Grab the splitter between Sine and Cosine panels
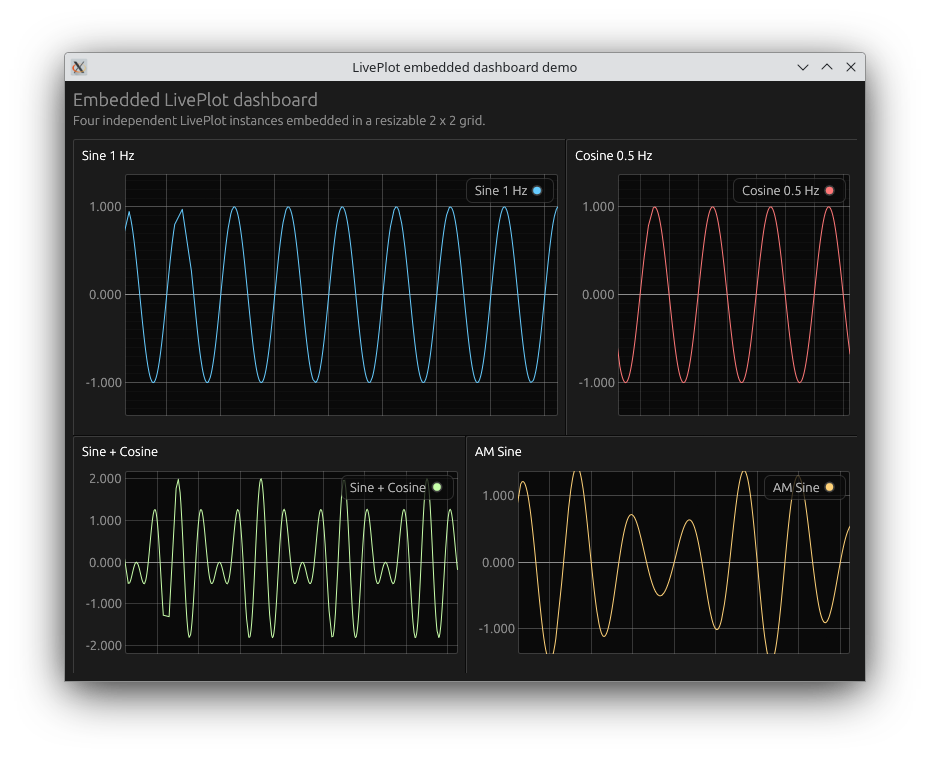Image resolution: width=930 pixels, height=758 pixels. pos(566,287)
